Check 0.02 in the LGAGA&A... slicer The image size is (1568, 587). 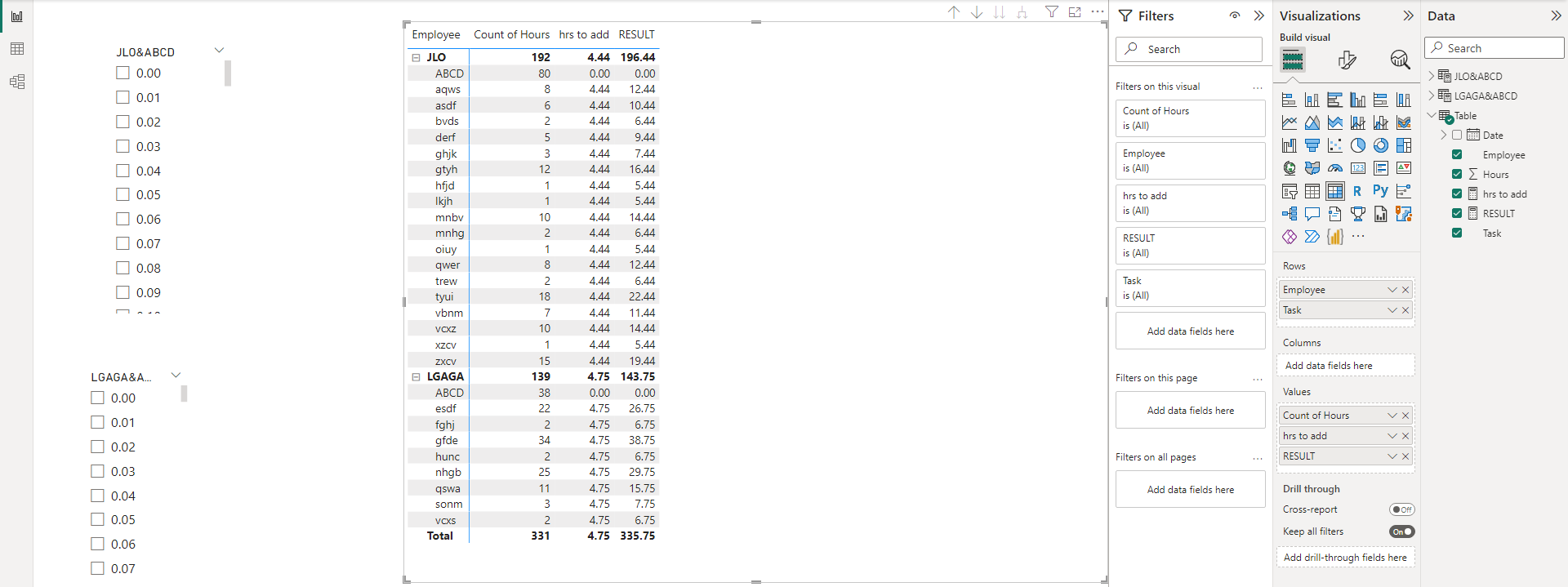[x=97, y=447]
